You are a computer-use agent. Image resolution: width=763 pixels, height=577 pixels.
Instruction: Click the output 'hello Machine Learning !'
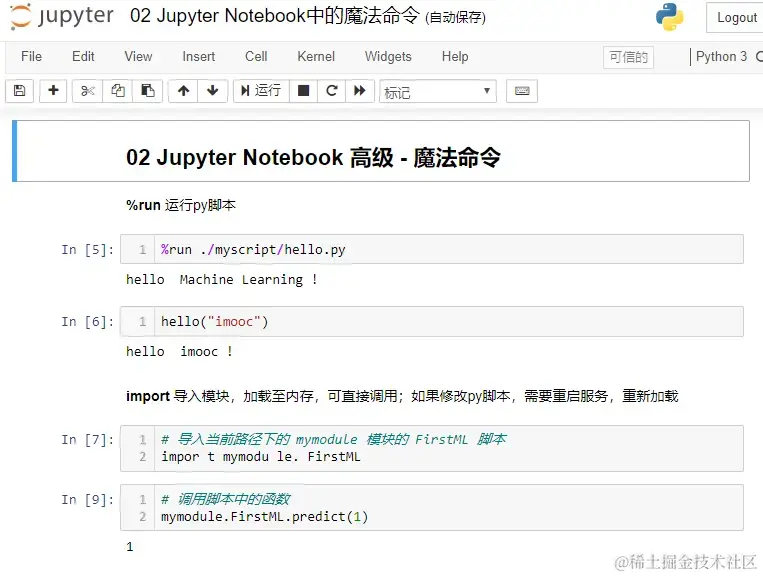[x=221, y=280]
